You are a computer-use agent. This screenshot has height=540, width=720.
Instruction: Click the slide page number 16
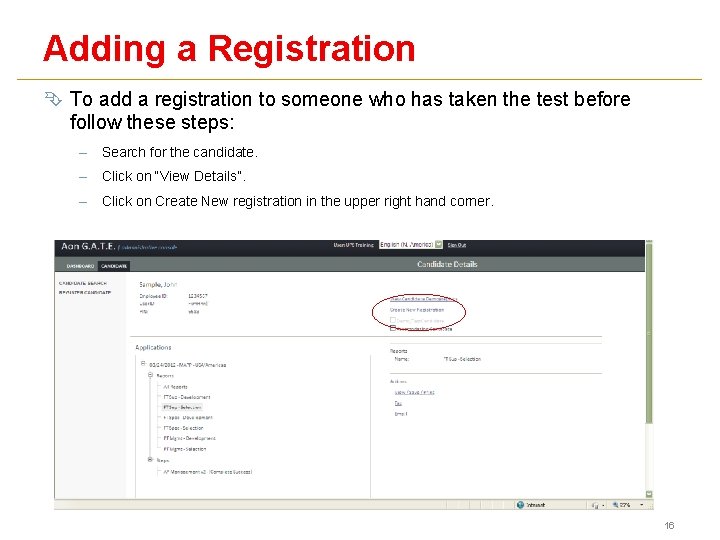pos(669,526)
